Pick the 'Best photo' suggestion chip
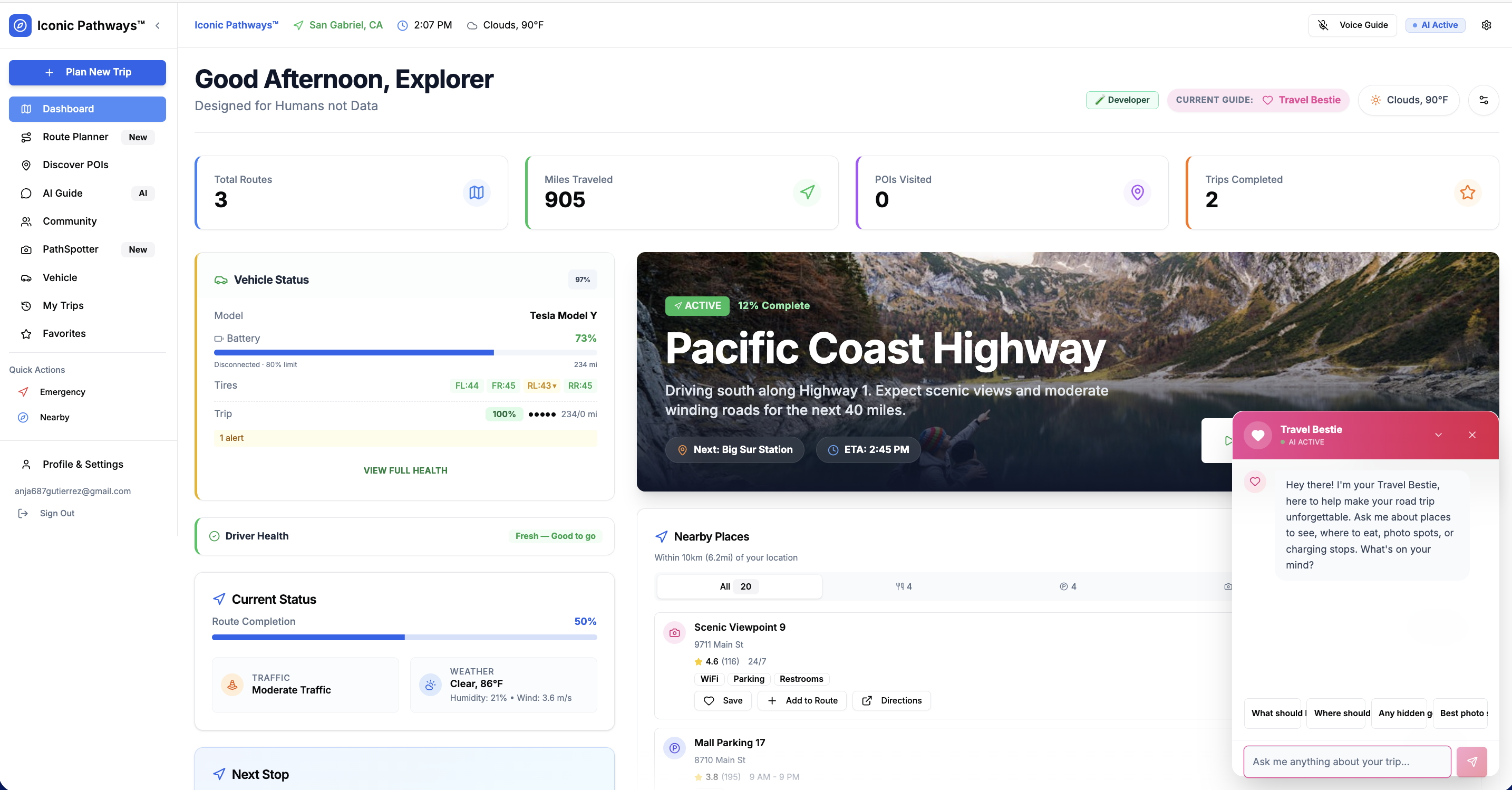Image resolution: width=1512 pixels, height=790 pixels. tap(1460, 713)
